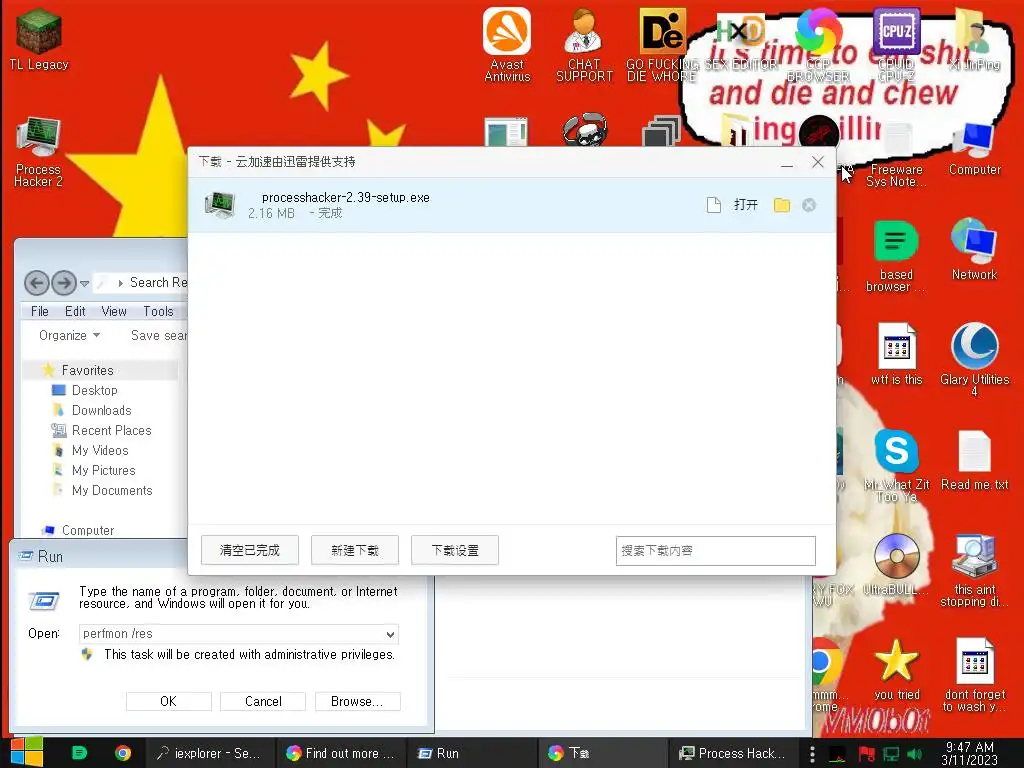Viewport: 1024px width, 768px height.
Task: Select the Network desktop icon
Action: [974, 249]
